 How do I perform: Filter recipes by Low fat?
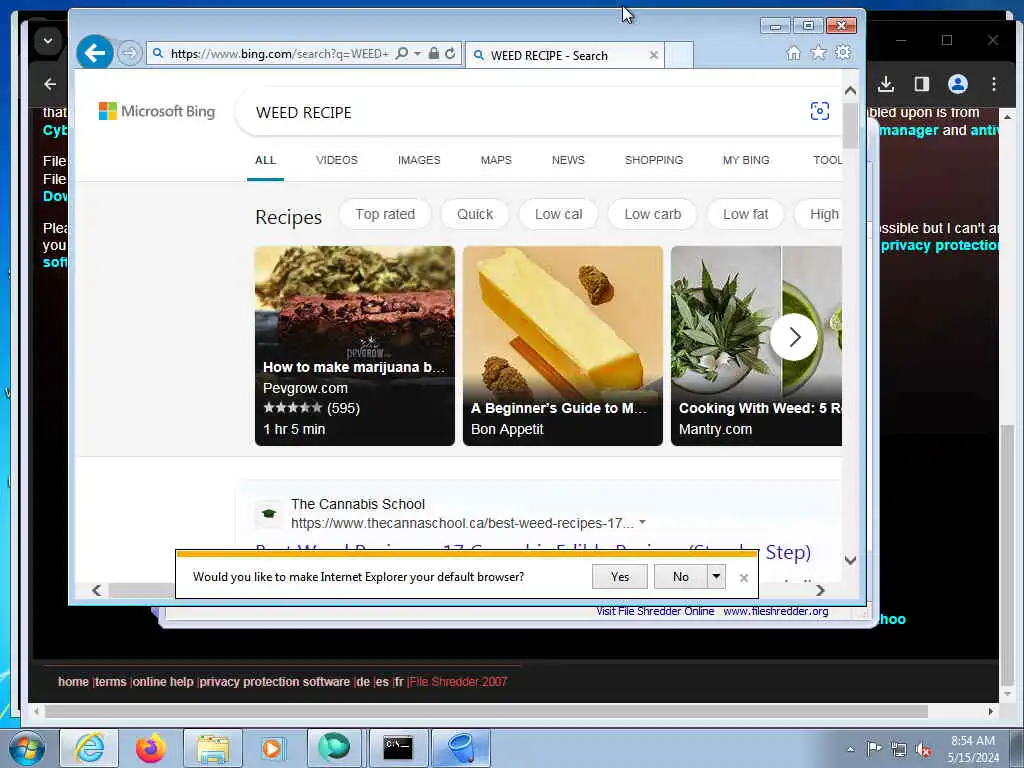tap(745, 214)
